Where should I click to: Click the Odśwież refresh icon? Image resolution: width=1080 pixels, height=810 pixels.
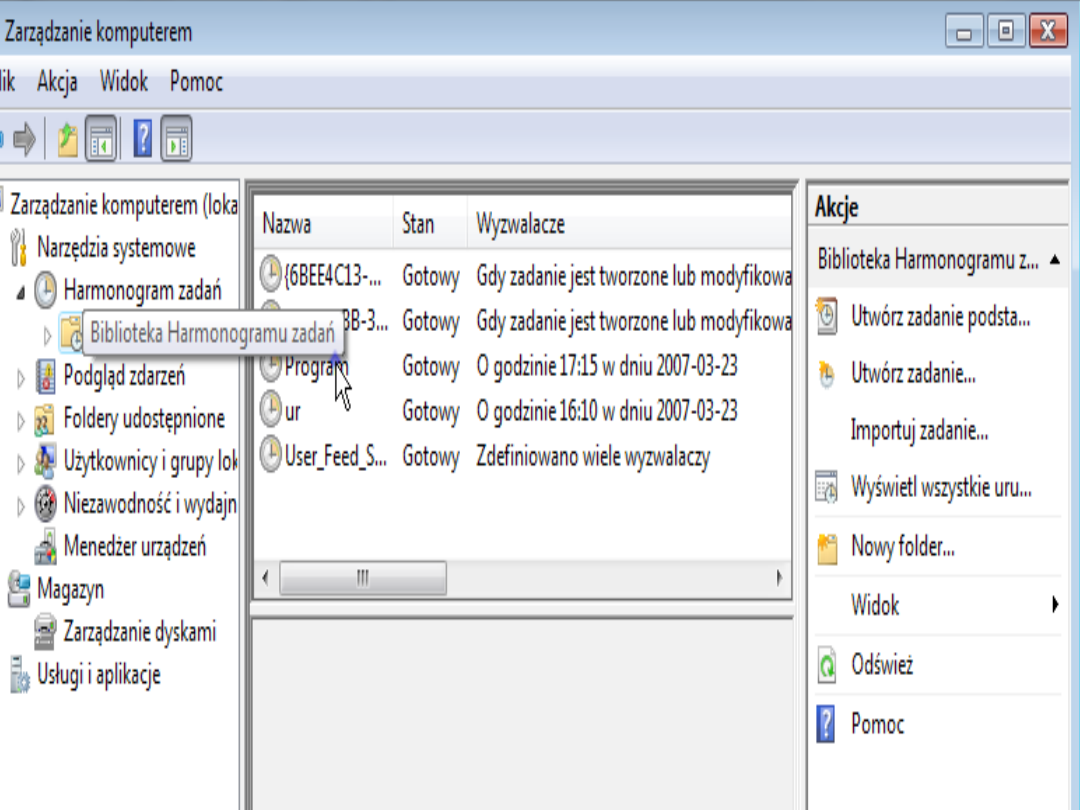[x=827, y=666]
